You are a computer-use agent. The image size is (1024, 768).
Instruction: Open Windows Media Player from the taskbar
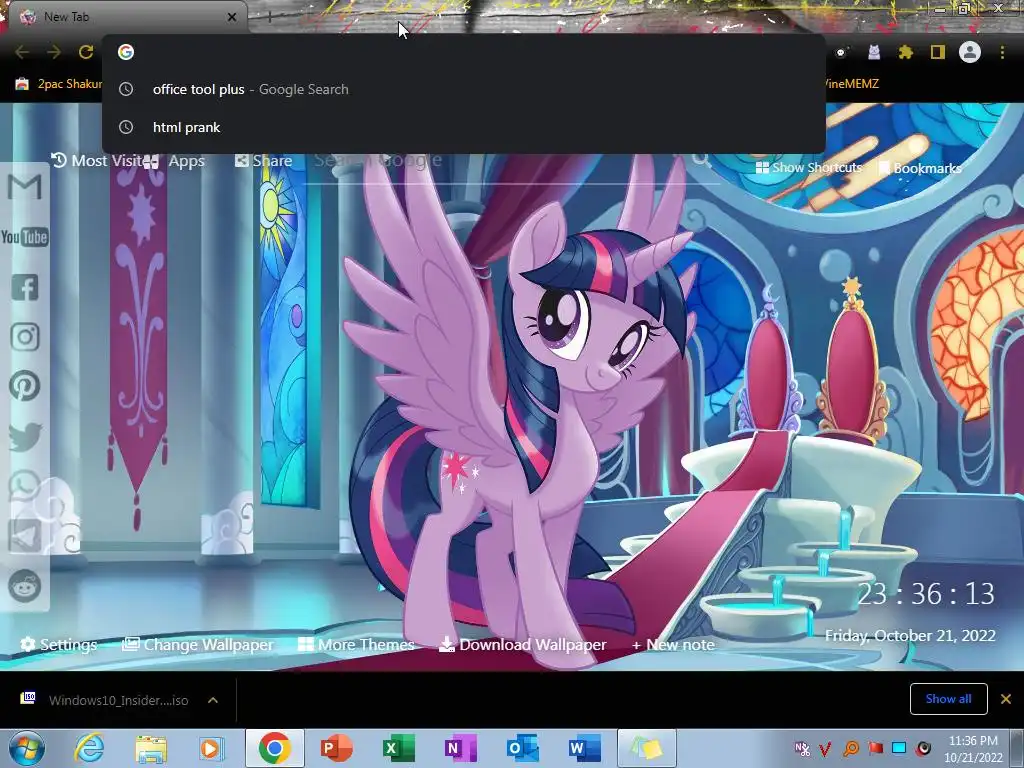tap(212, 748)
